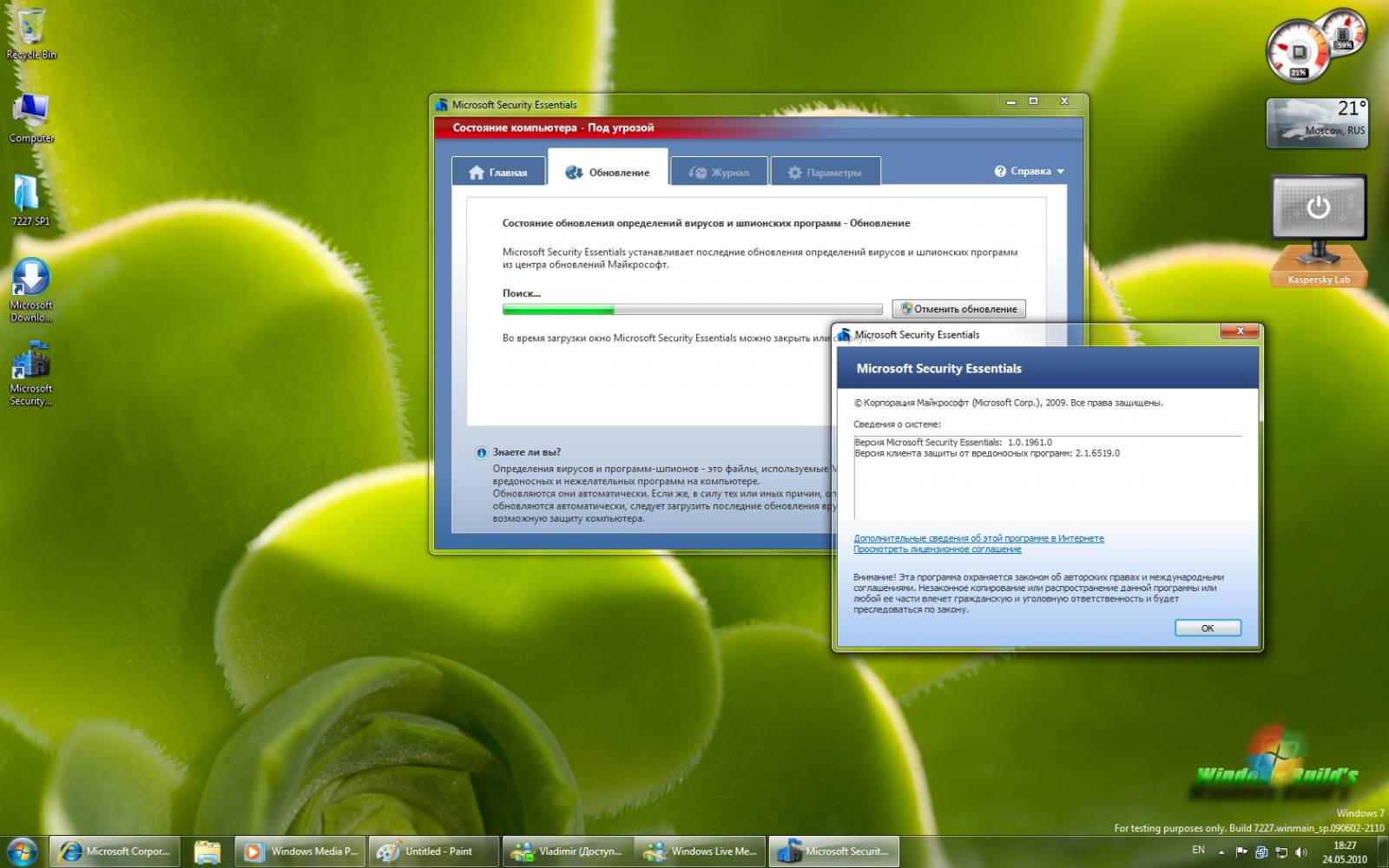This screenshot has width=1389, height=868.
Task: Select the Microsoft Security desktop shortcut
Action: tap(31, 373)
